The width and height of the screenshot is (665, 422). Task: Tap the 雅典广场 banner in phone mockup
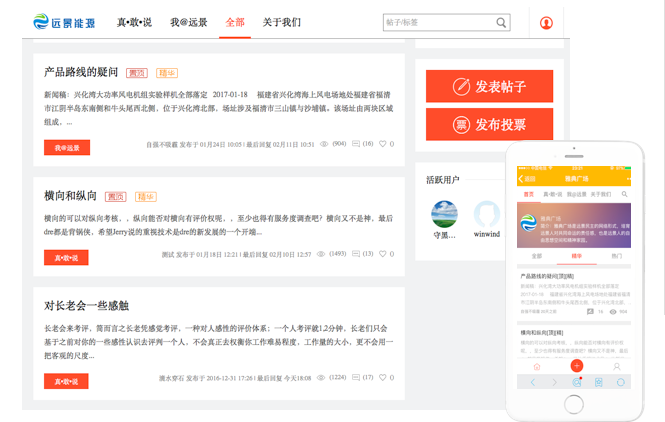point(574,226)
